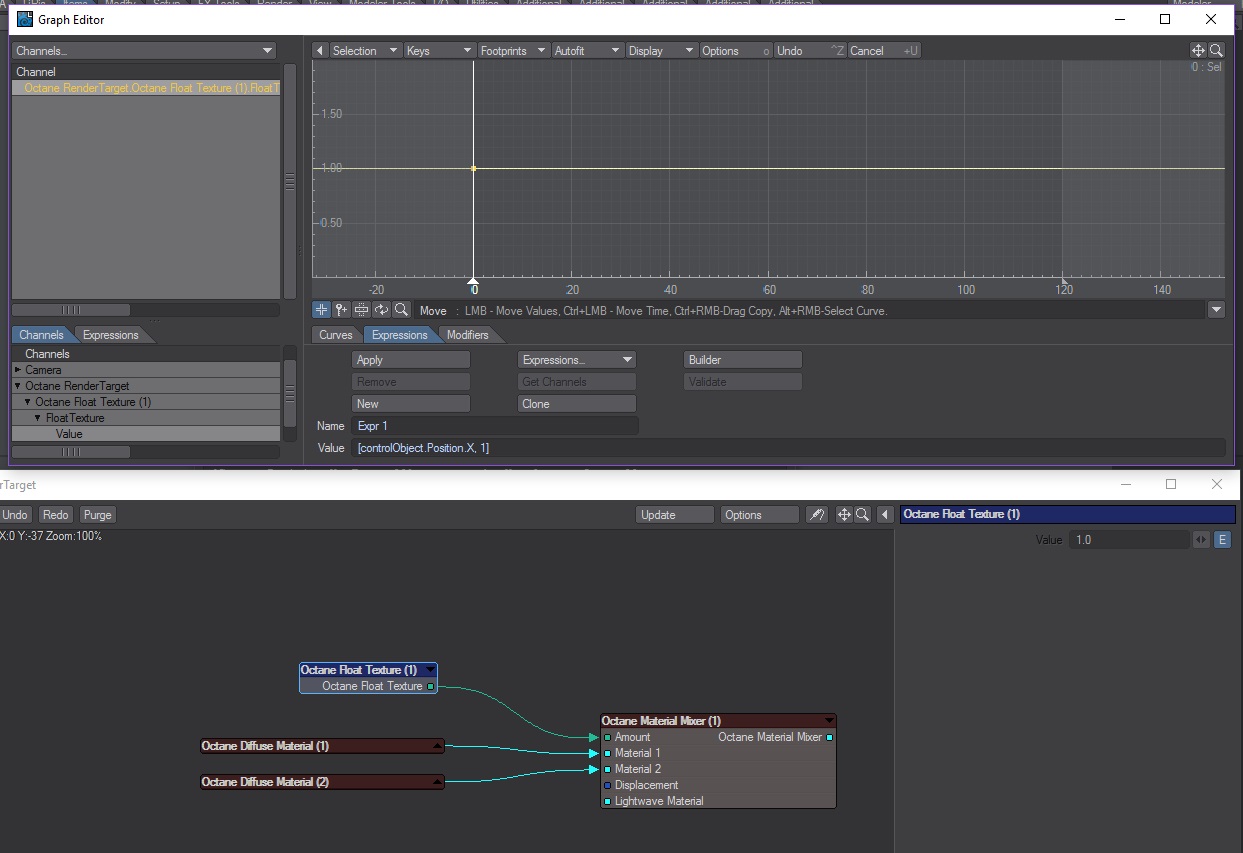The image size is (1243, 853).
Task: Switch to the Curves tab
Action: [x=336, y=335]
